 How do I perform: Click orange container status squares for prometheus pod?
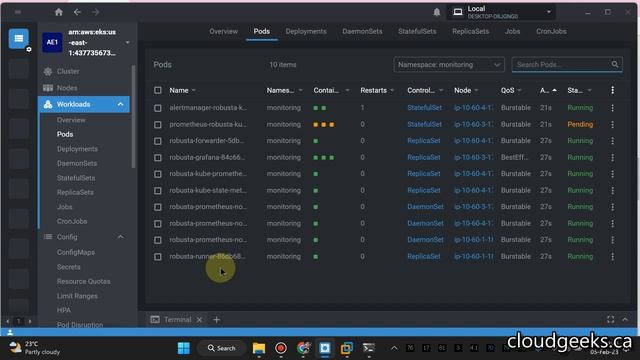coord(324,124)
